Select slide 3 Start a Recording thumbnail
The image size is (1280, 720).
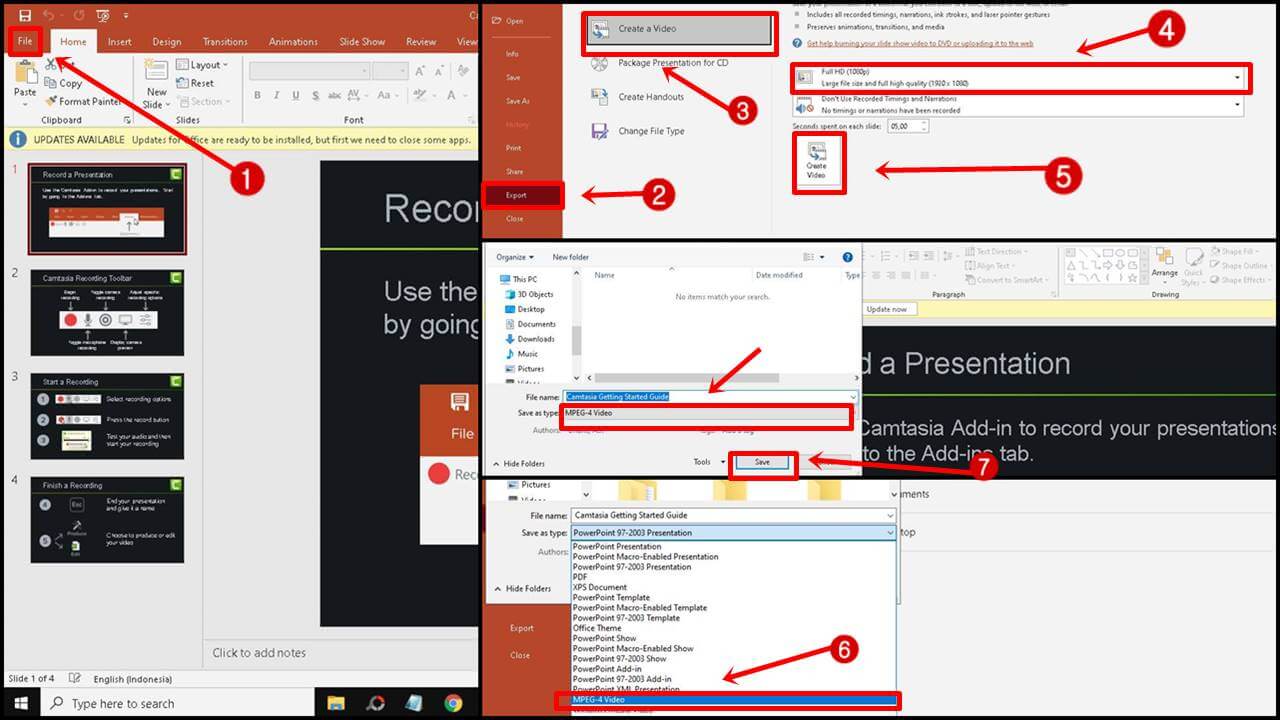[x=108, y=416]
